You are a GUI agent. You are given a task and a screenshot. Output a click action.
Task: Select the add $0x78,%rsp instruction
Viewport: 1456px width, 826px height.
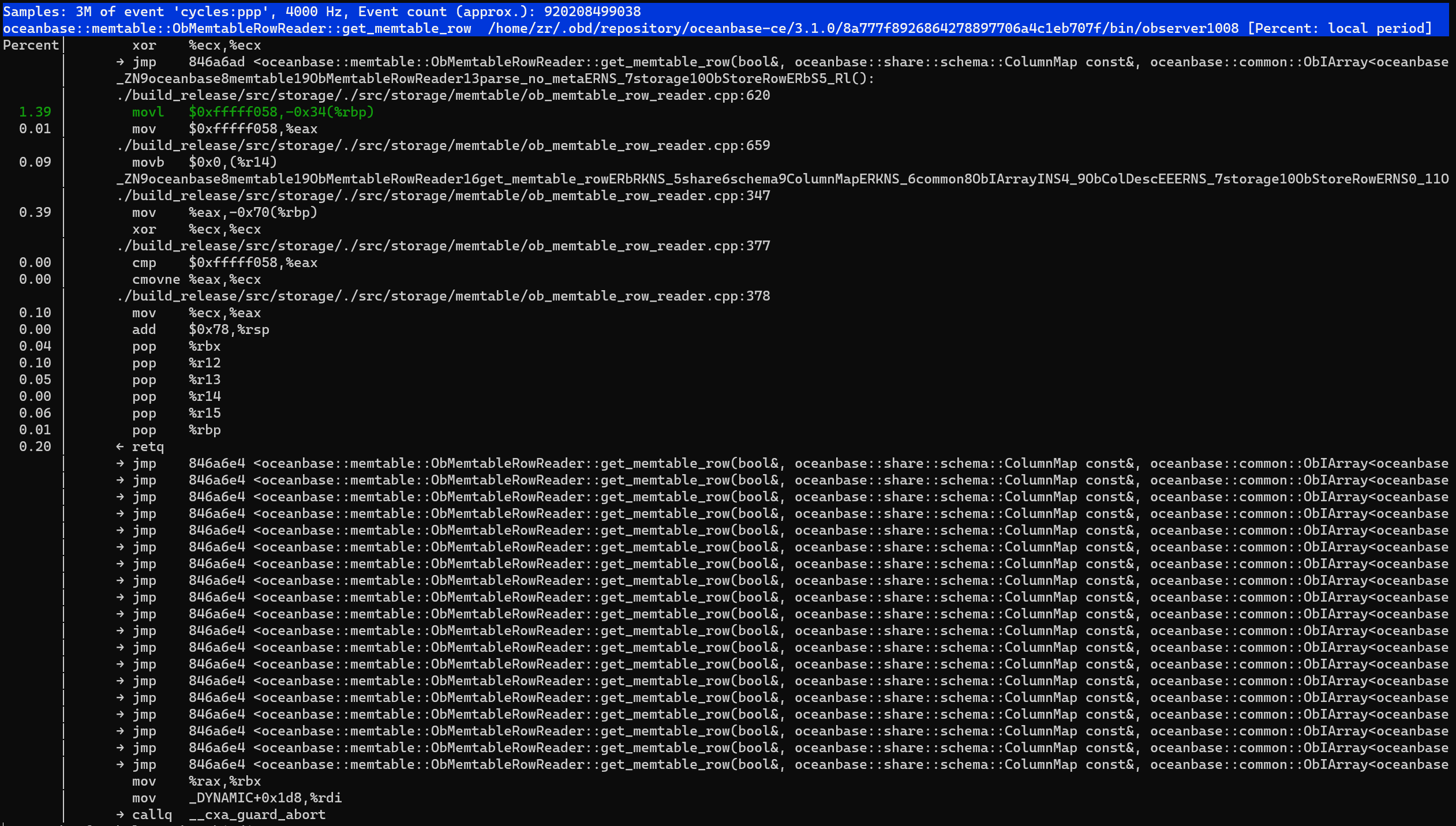click(x=200, y=329)
